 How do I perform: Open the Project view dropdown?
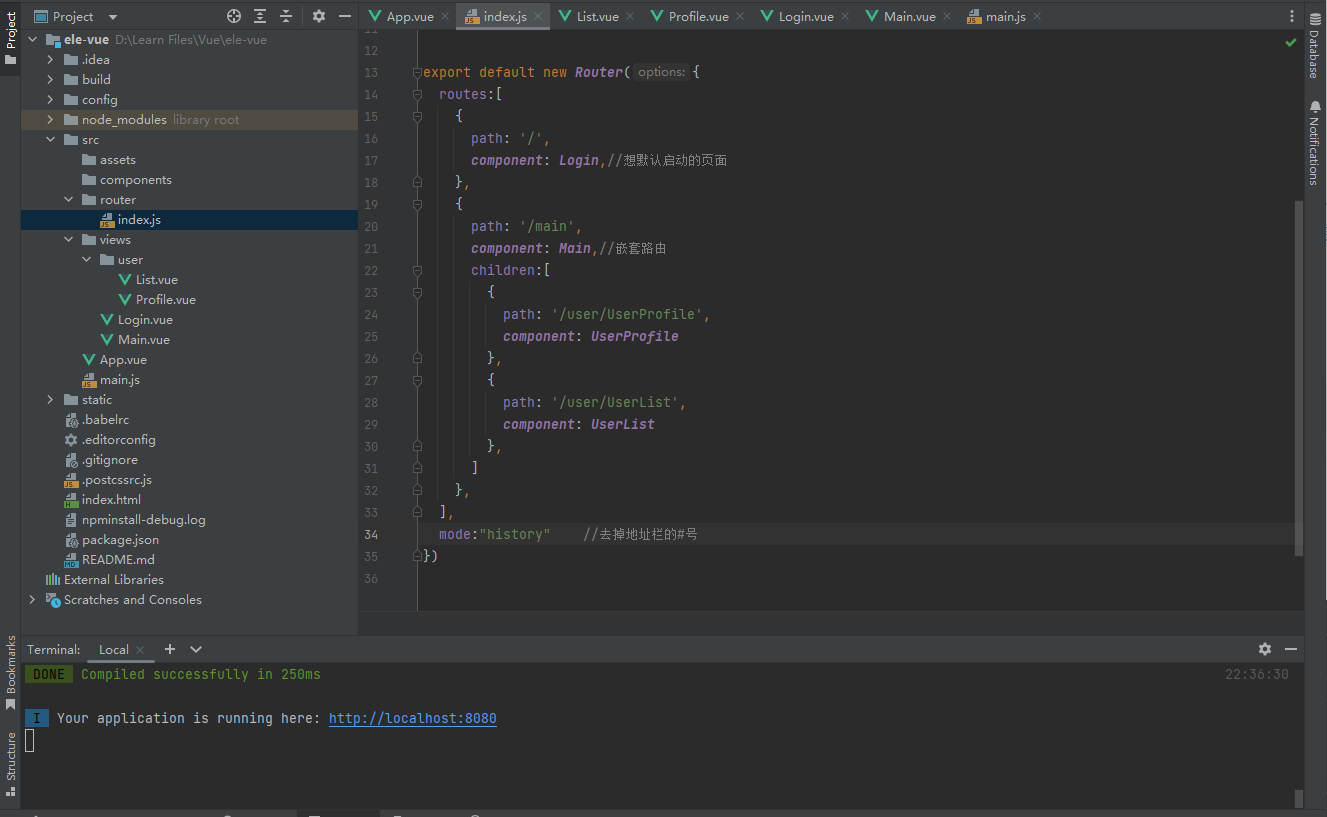tap(112, 17)
